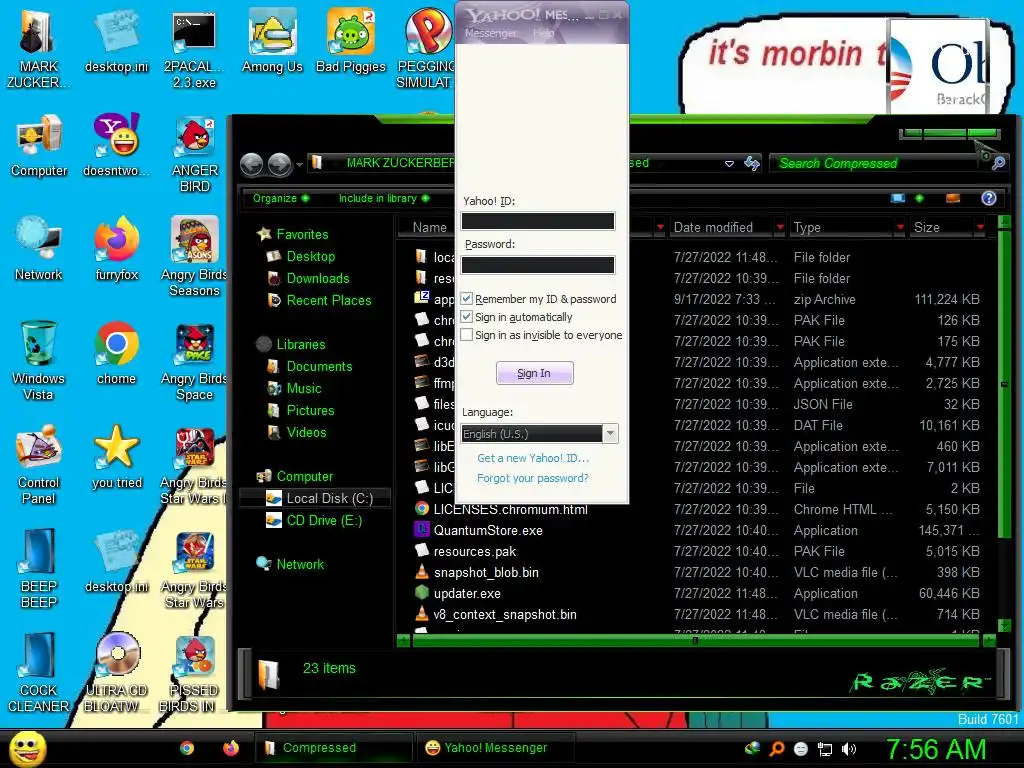Open the smiley Start button

27,748
